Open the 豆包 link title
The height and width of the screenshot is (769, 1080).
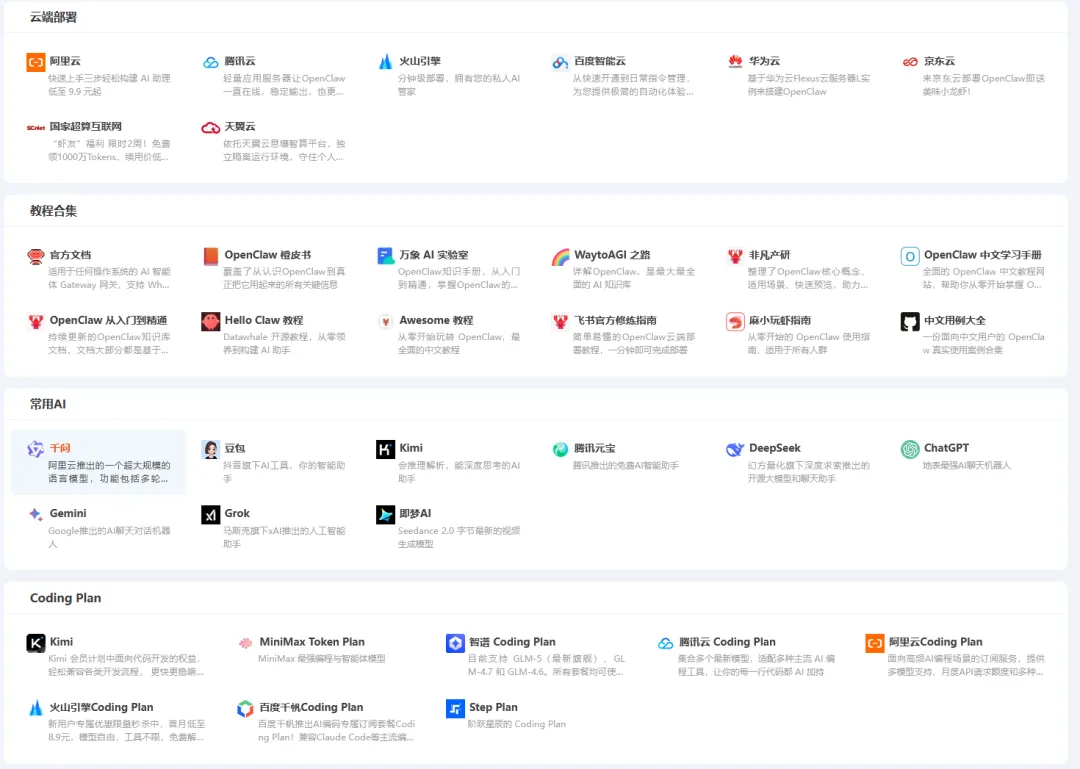pyautogui.click(x=235, y=447)
